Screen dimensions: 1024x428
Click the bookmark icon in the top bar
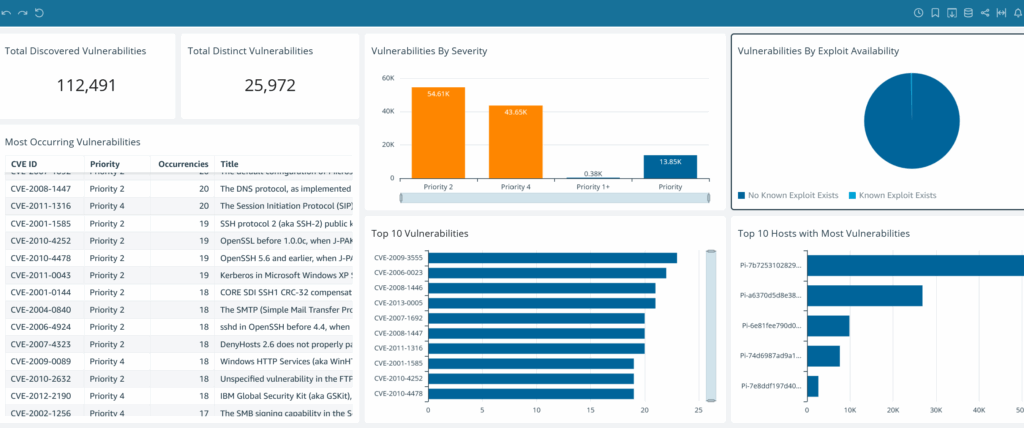click(x=935, y=13)
